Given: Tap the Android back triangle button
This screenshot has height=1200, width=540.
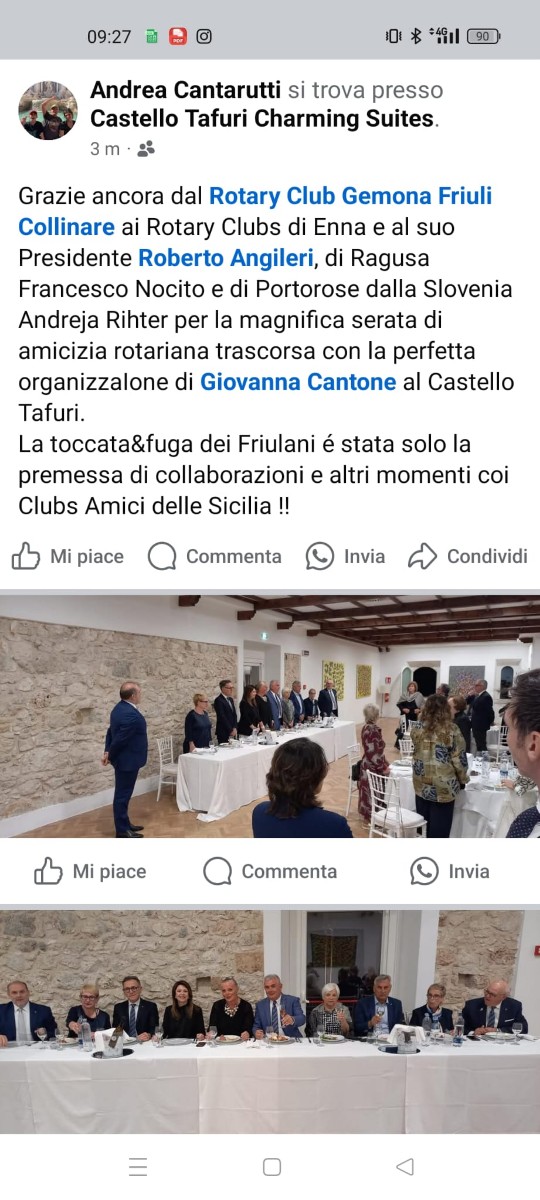Looking at the screenshot, I should tap(405, 1167).
